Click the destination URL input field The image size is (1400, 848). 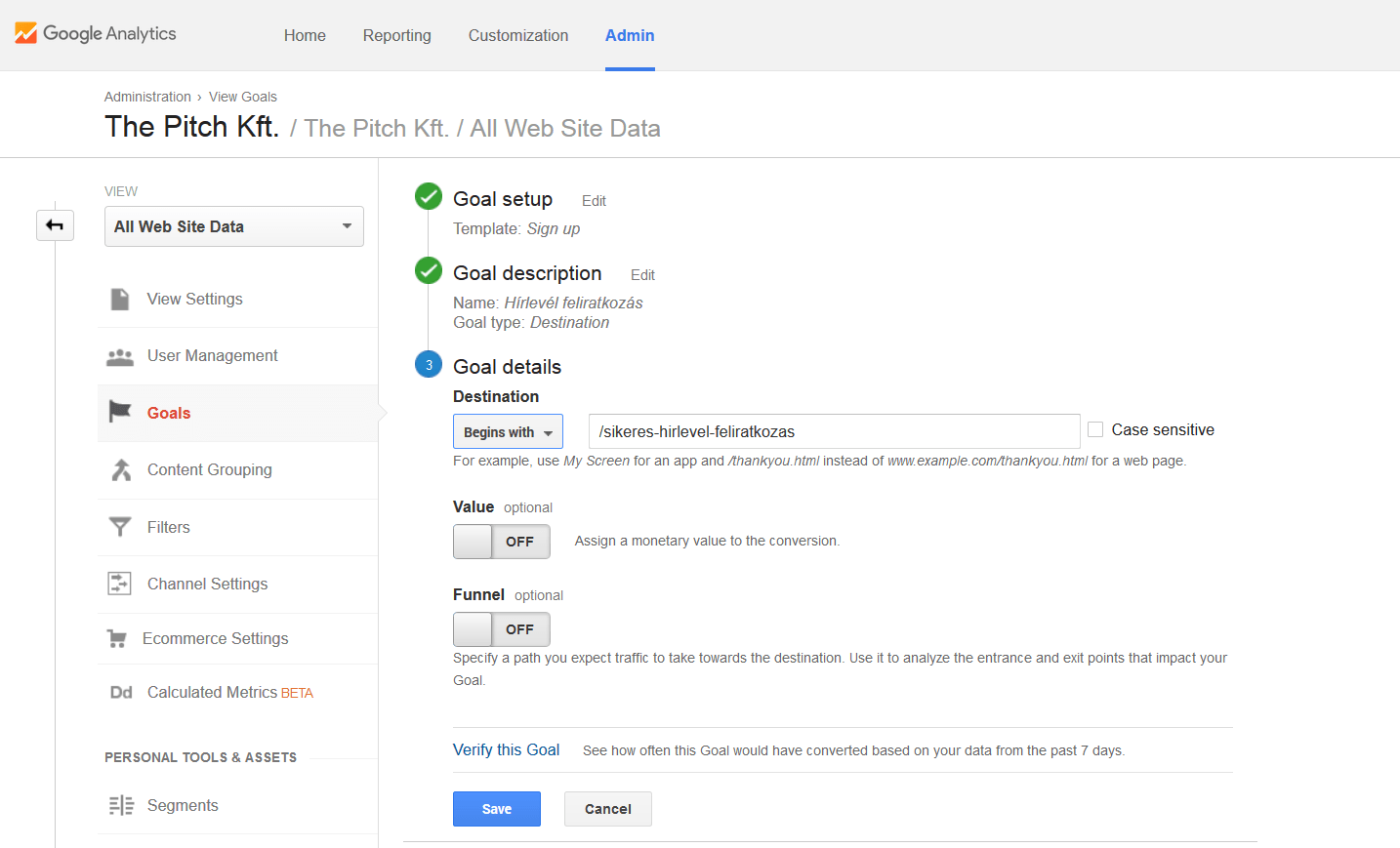[835, 431]
